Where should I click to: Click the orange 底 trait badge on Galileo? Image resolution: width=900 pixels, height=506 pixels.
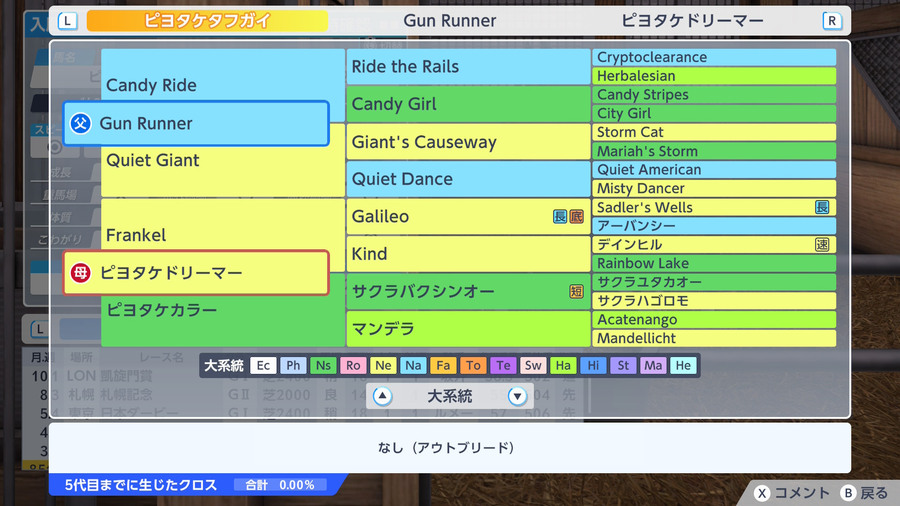(576, 216)
